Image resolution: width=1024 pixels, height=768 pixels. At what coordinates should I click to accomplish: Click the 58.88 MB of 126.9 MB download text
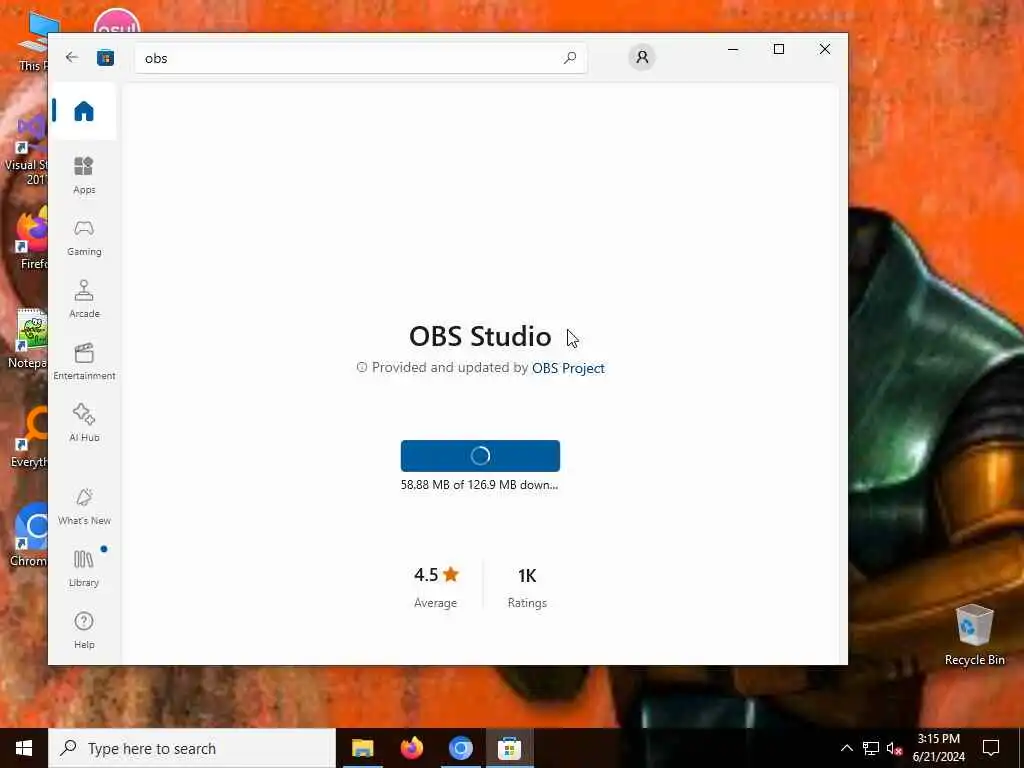pos(479,485)
